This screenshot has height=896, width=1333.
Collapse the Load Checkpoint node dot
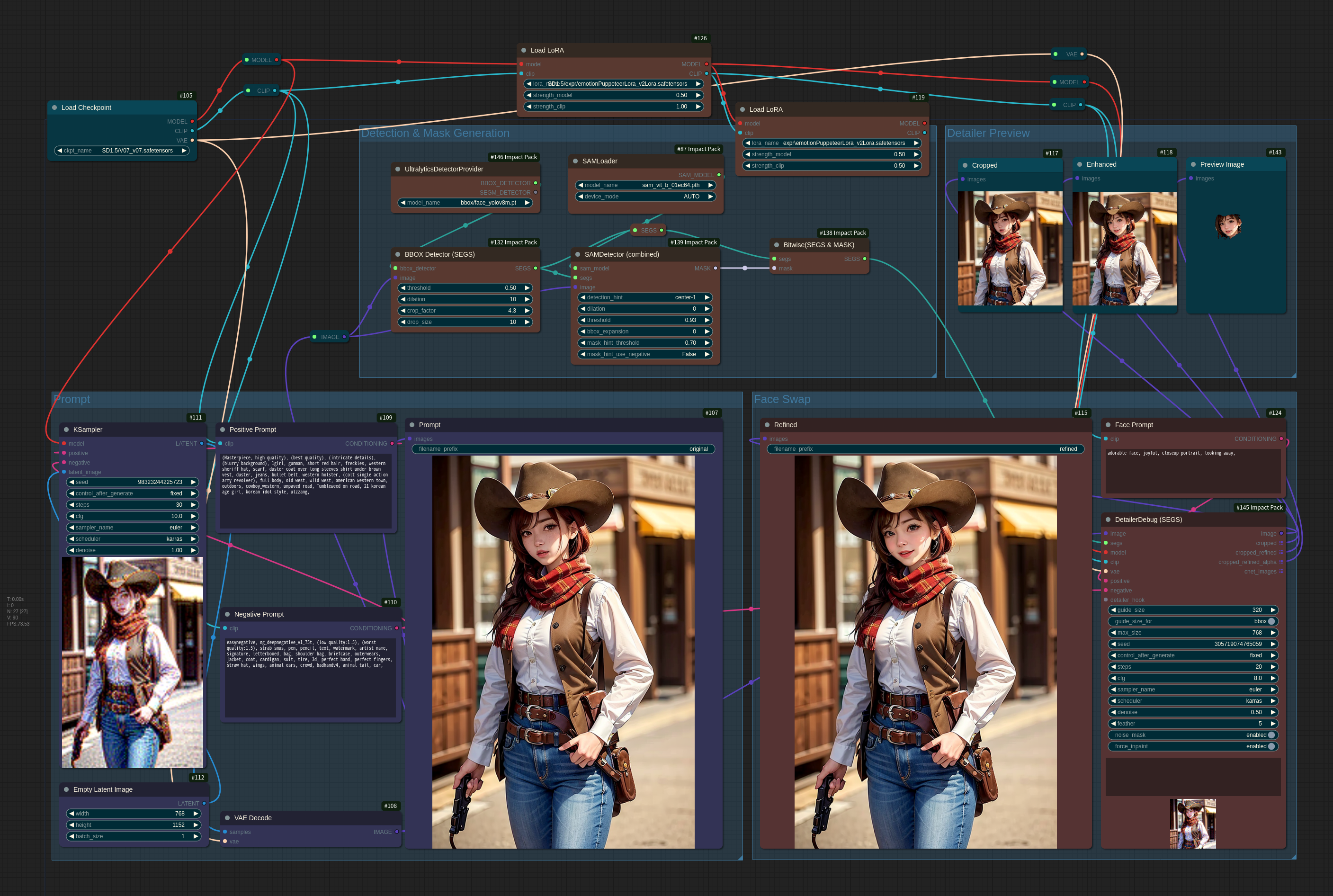click(x=55, y=108)
